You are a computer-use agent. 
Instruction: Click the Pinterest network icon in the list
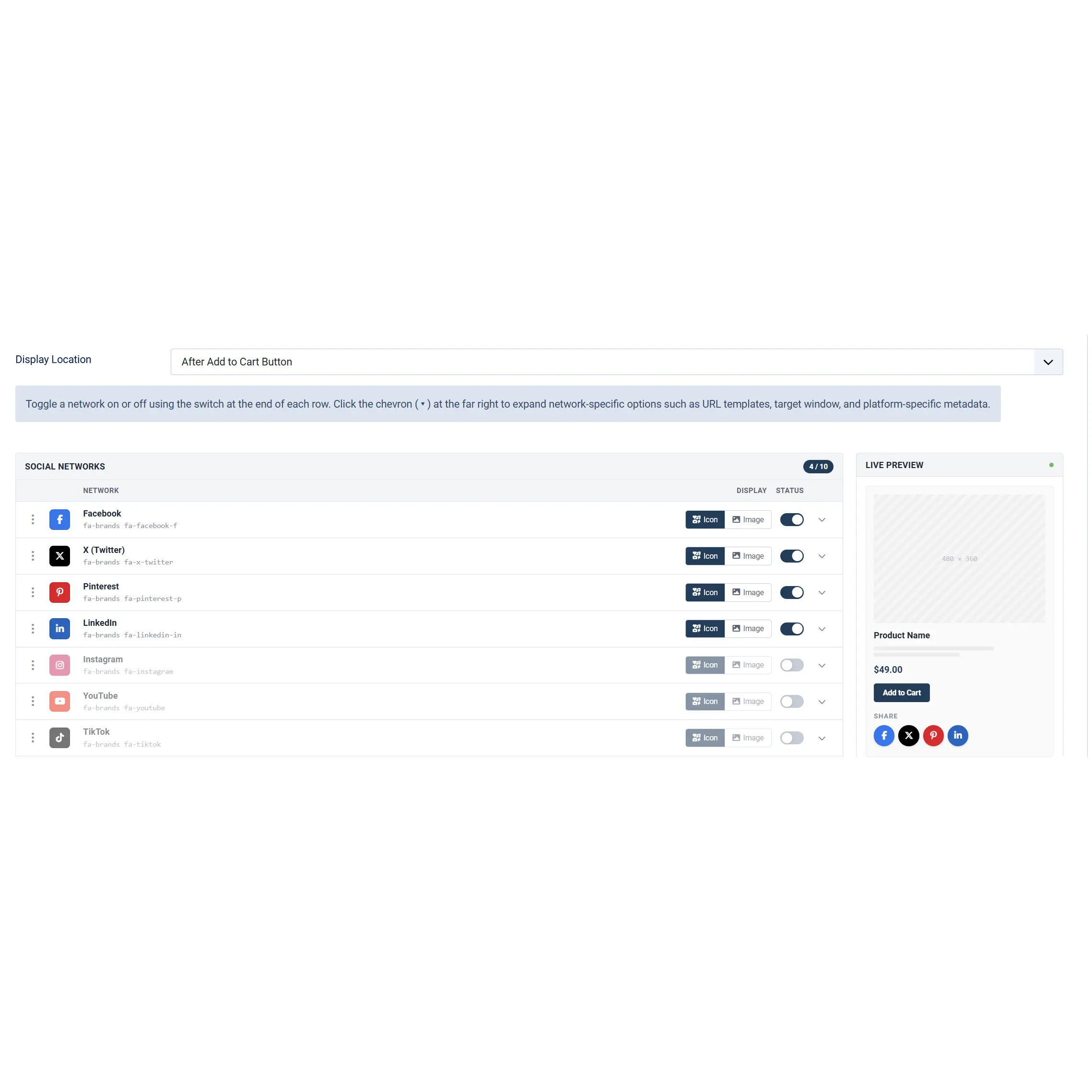(59, 592)
